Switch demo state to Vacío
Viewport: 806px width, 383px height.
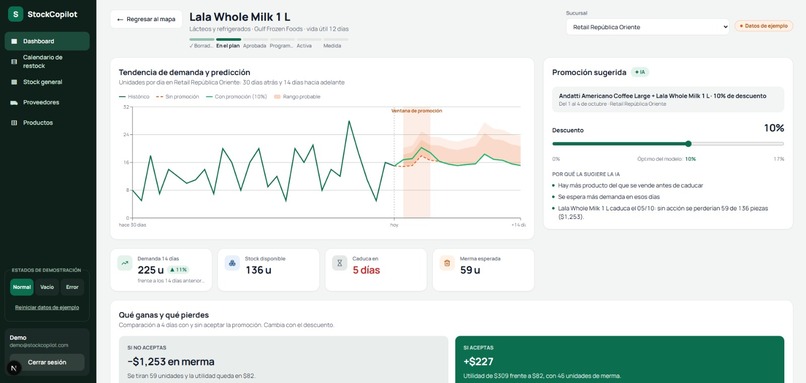pos(47,287)
